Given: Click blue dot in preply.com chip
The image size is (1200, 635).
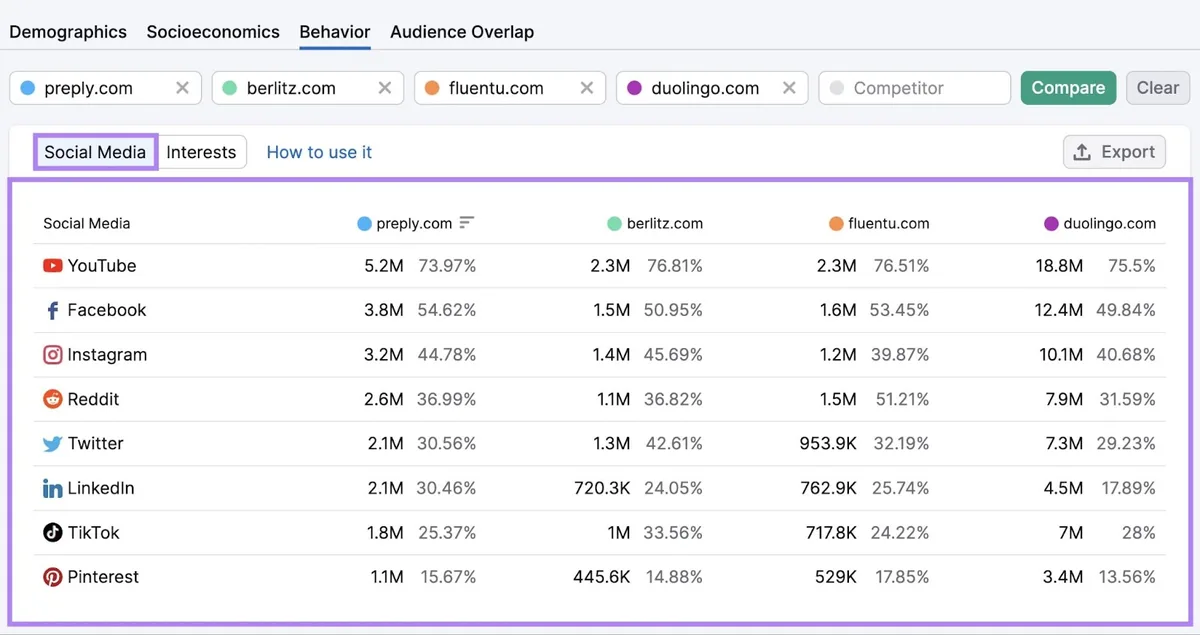Looking at the screenshot, I should tap(28, 88).
